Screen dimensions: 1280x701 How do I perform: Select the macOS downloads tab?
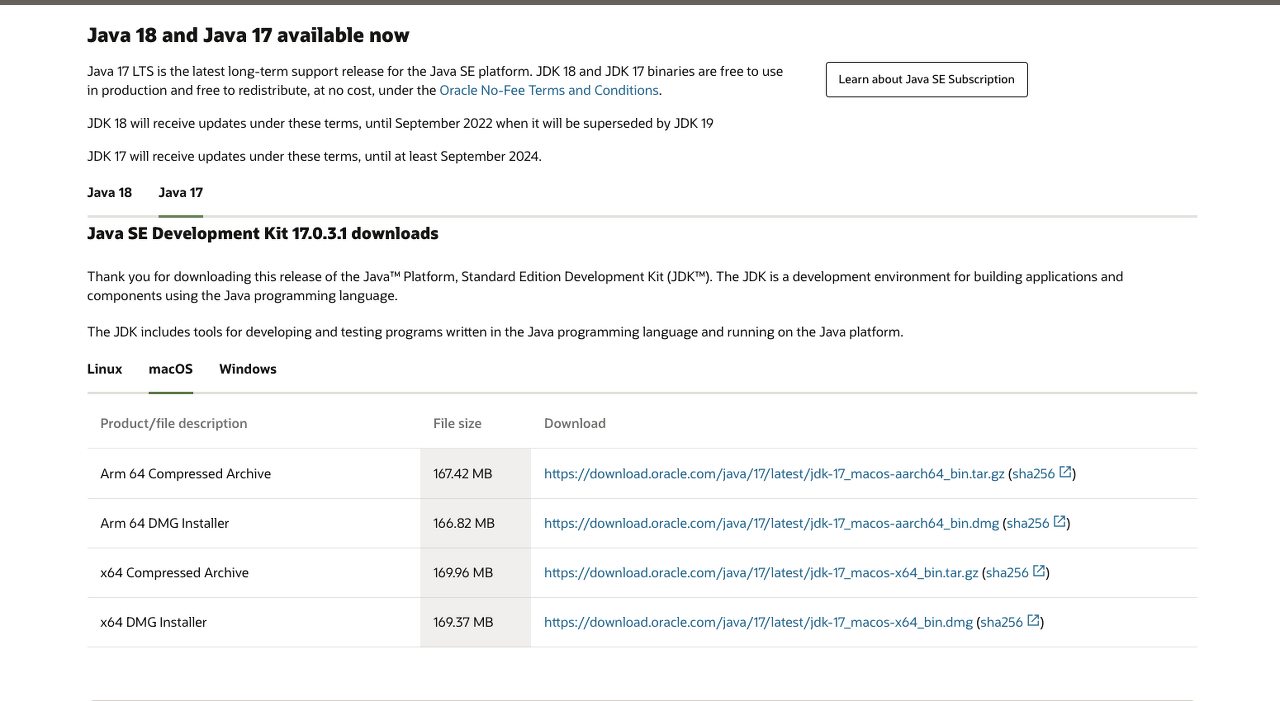pos(170,369)
